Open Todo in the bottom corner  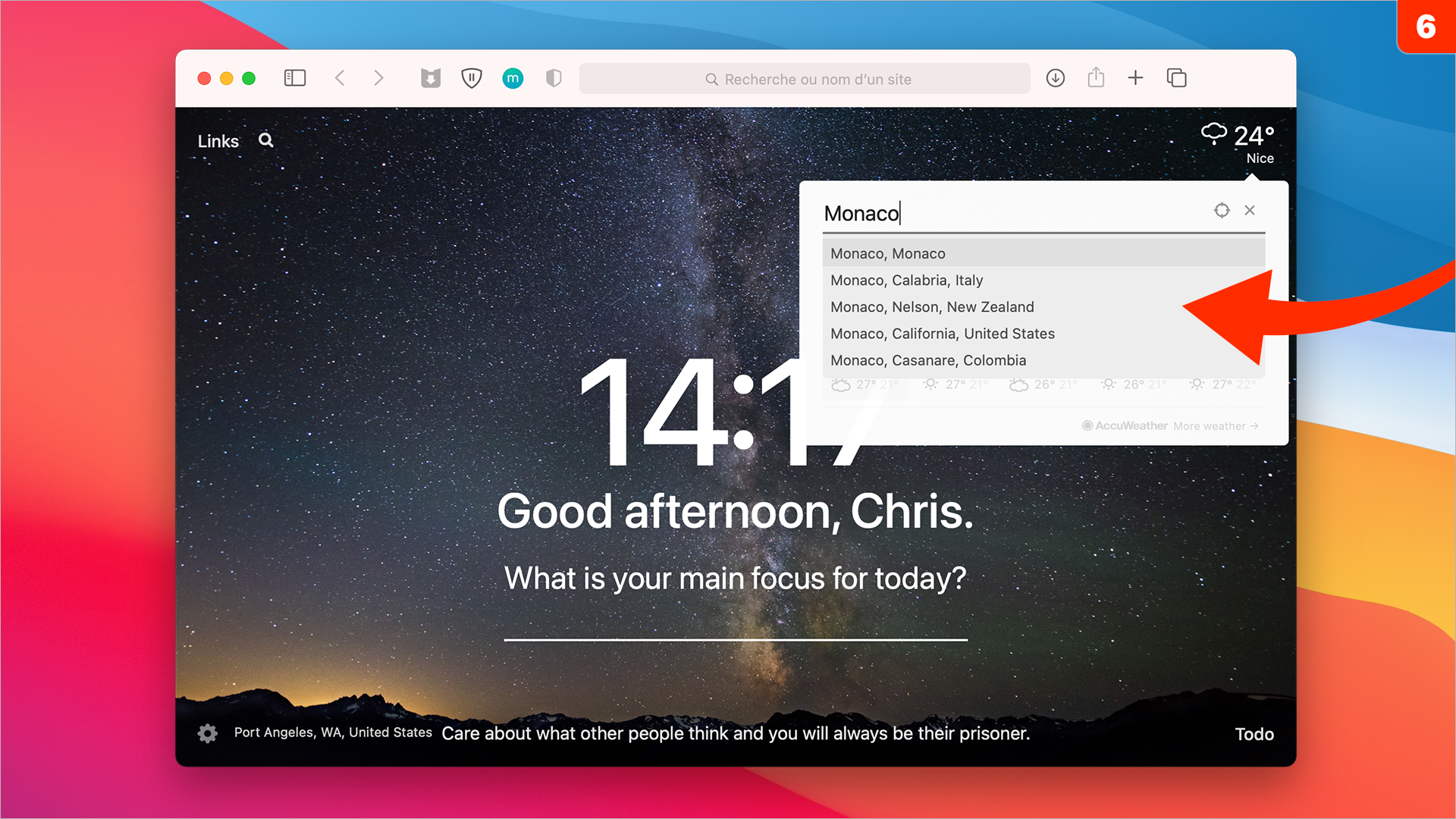tap(1254, 733)
